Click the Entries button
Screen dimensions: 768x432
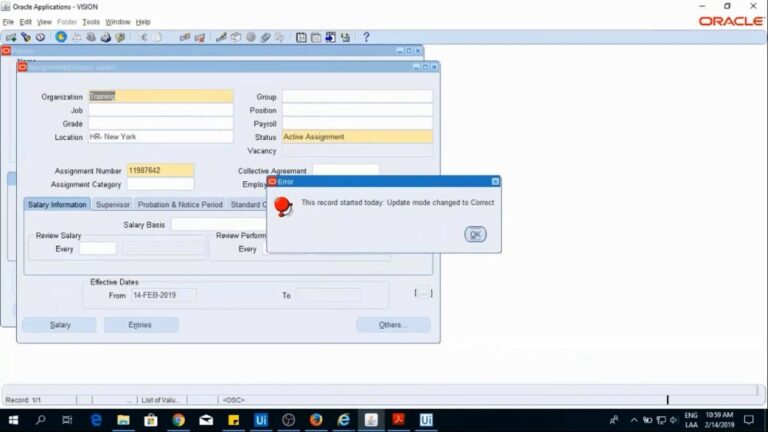(x=141, y=325)
